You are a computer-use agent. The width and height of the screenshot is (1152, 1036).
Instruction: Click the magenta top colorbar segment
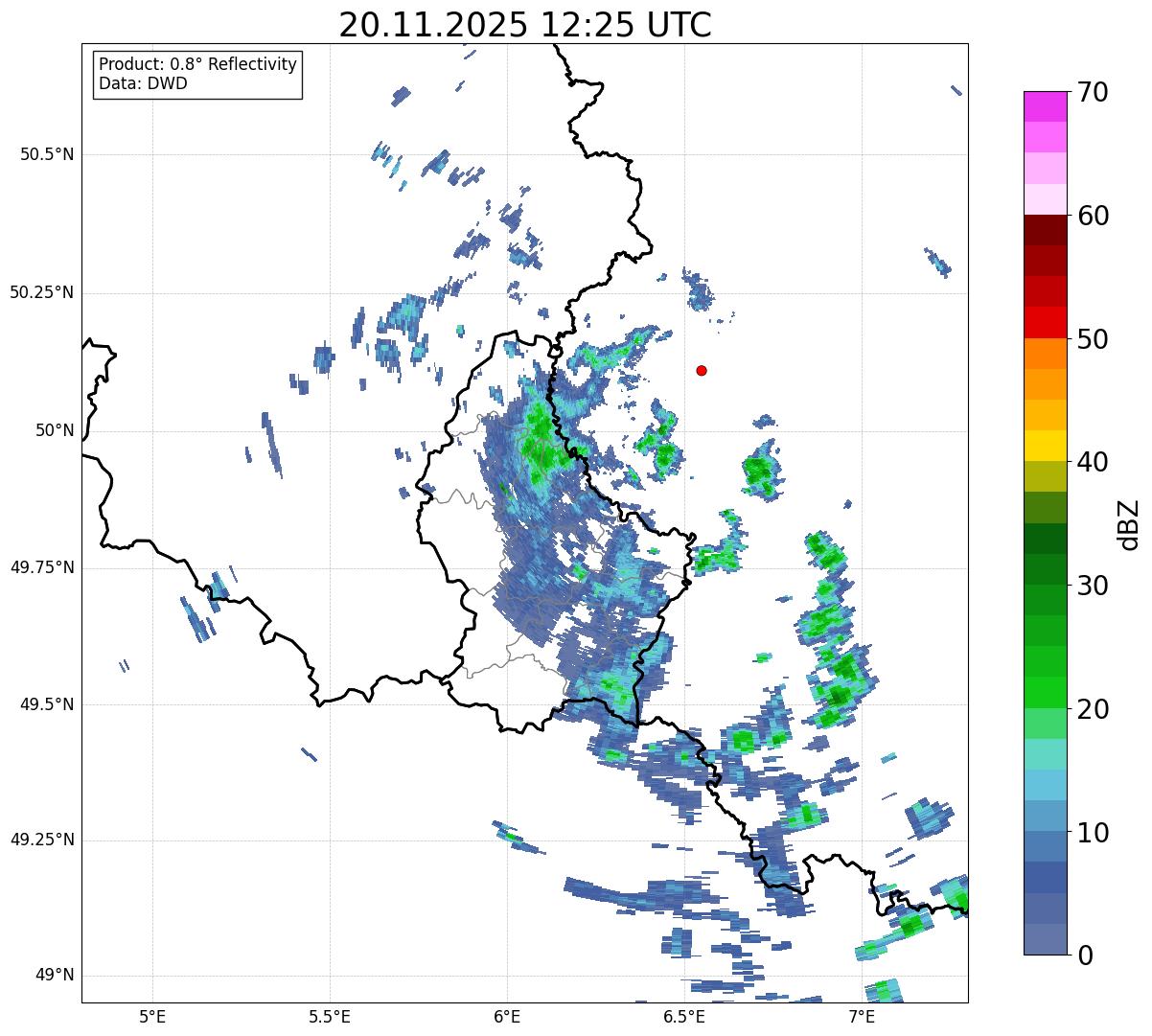[1045, 106]
